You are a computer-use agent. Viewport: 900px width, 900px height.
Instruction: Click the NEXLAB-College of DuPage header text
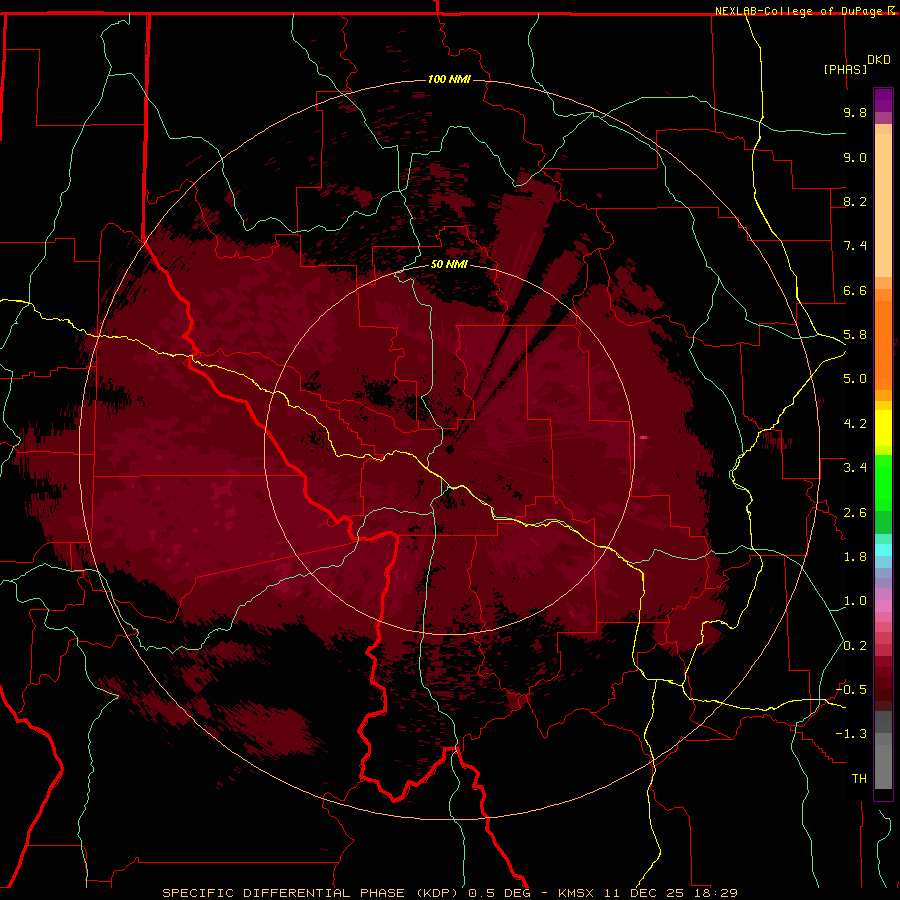pyautogui.click(x=801, y=11)
